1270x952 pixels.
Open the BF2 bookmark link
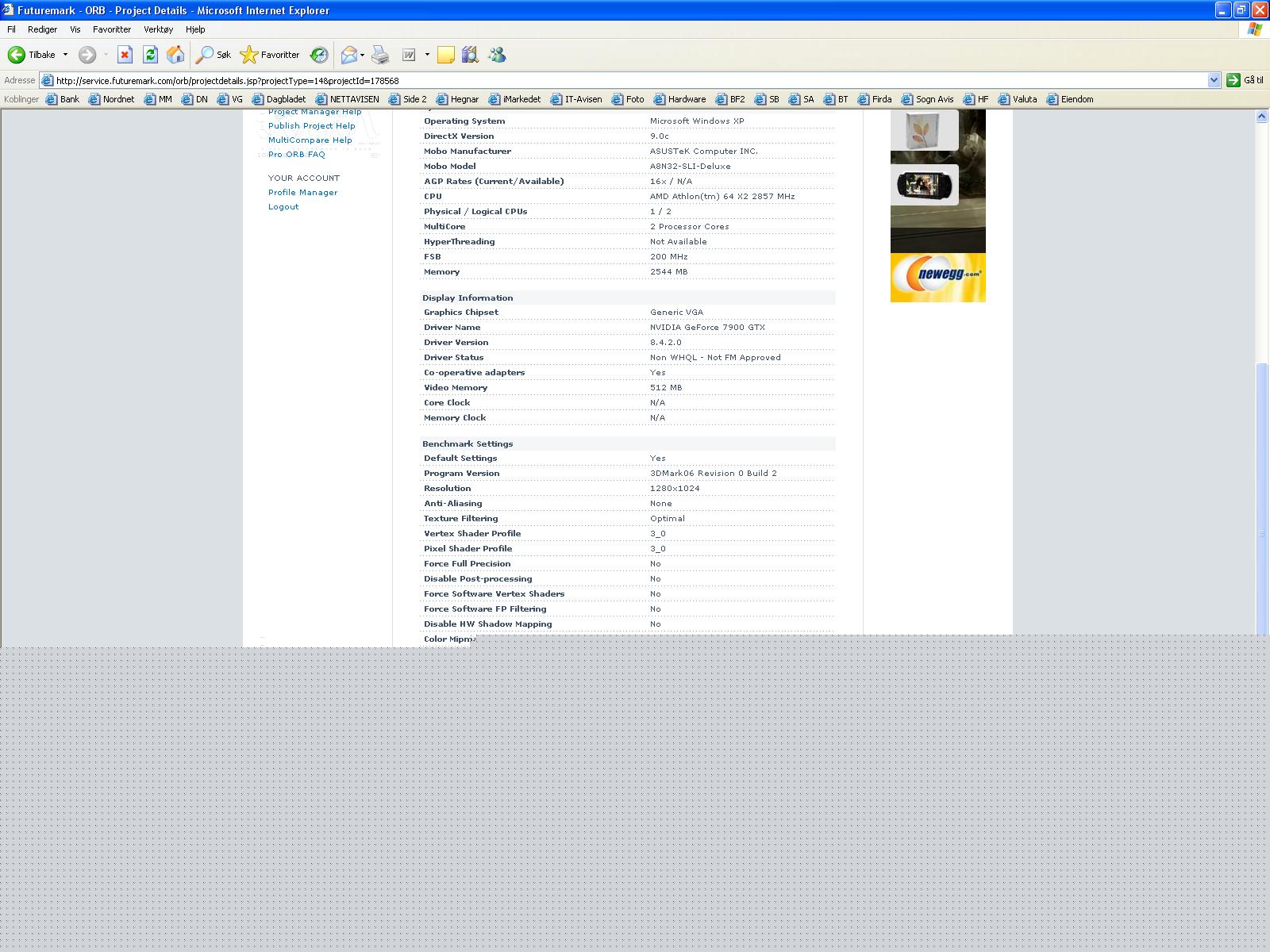[730, 99]
